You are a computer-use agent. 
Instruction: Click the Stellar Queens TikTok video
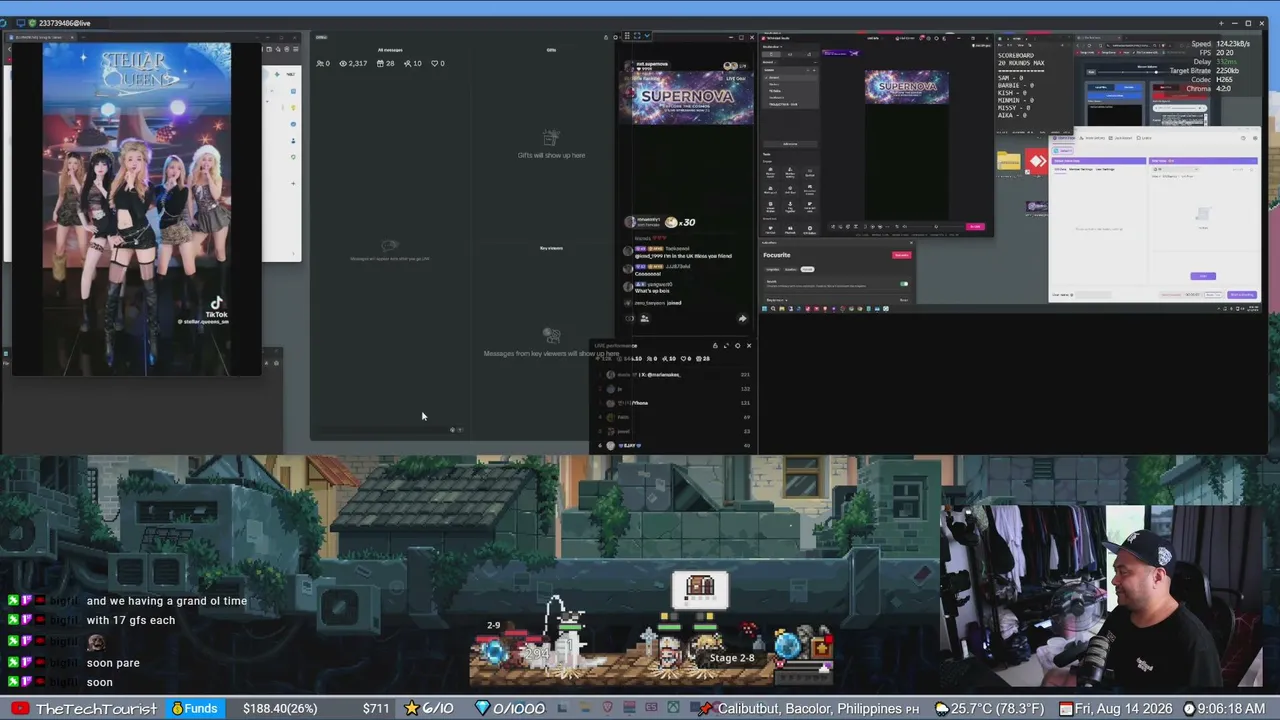(x=136, y=209)
